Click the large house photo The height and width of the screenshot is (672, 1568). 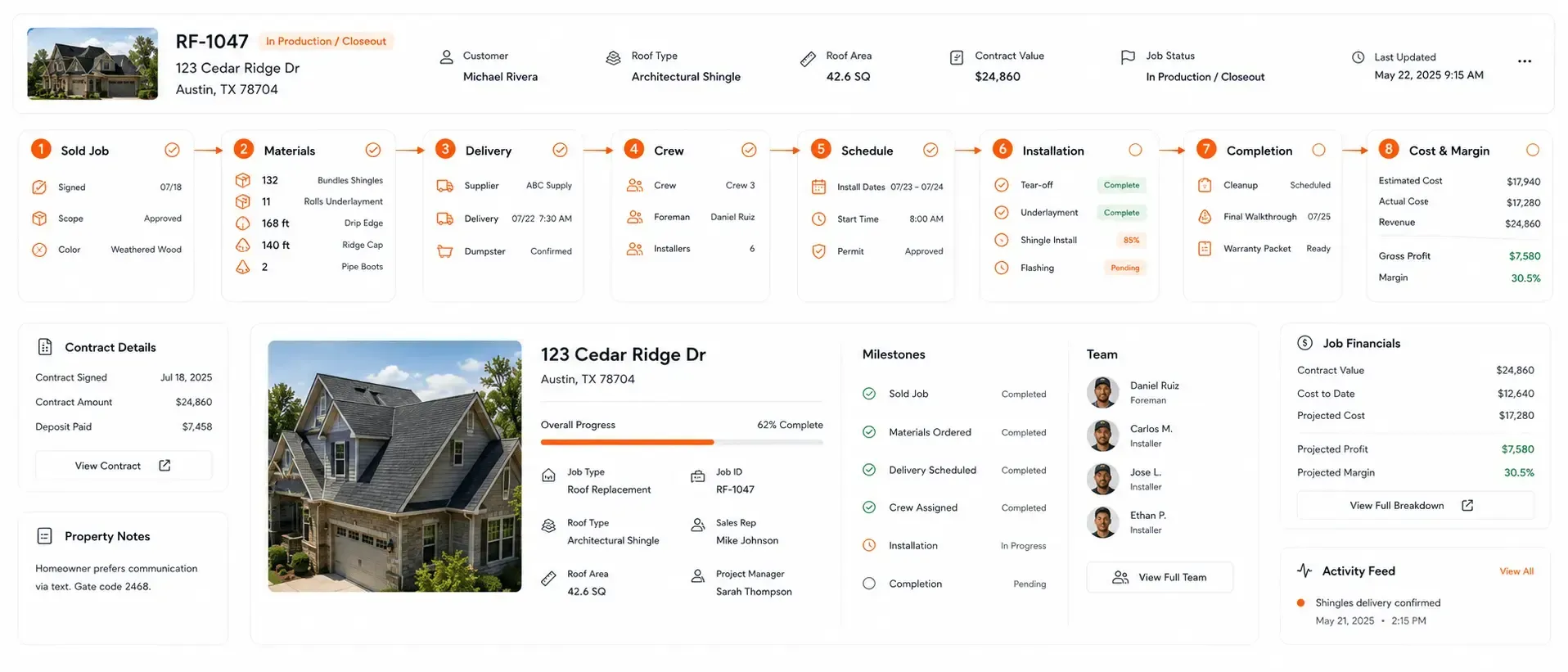tap(394, 466)
